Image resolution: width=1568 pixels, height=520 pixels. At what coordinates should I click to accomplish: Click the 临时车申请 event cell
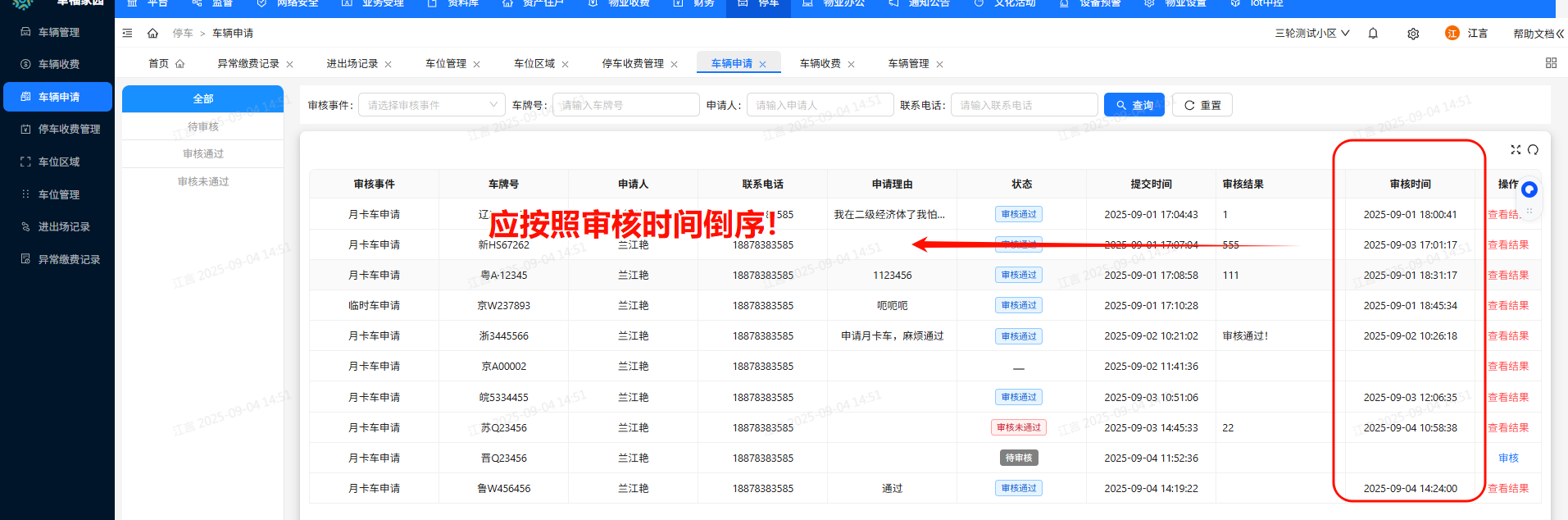point(374,305)
